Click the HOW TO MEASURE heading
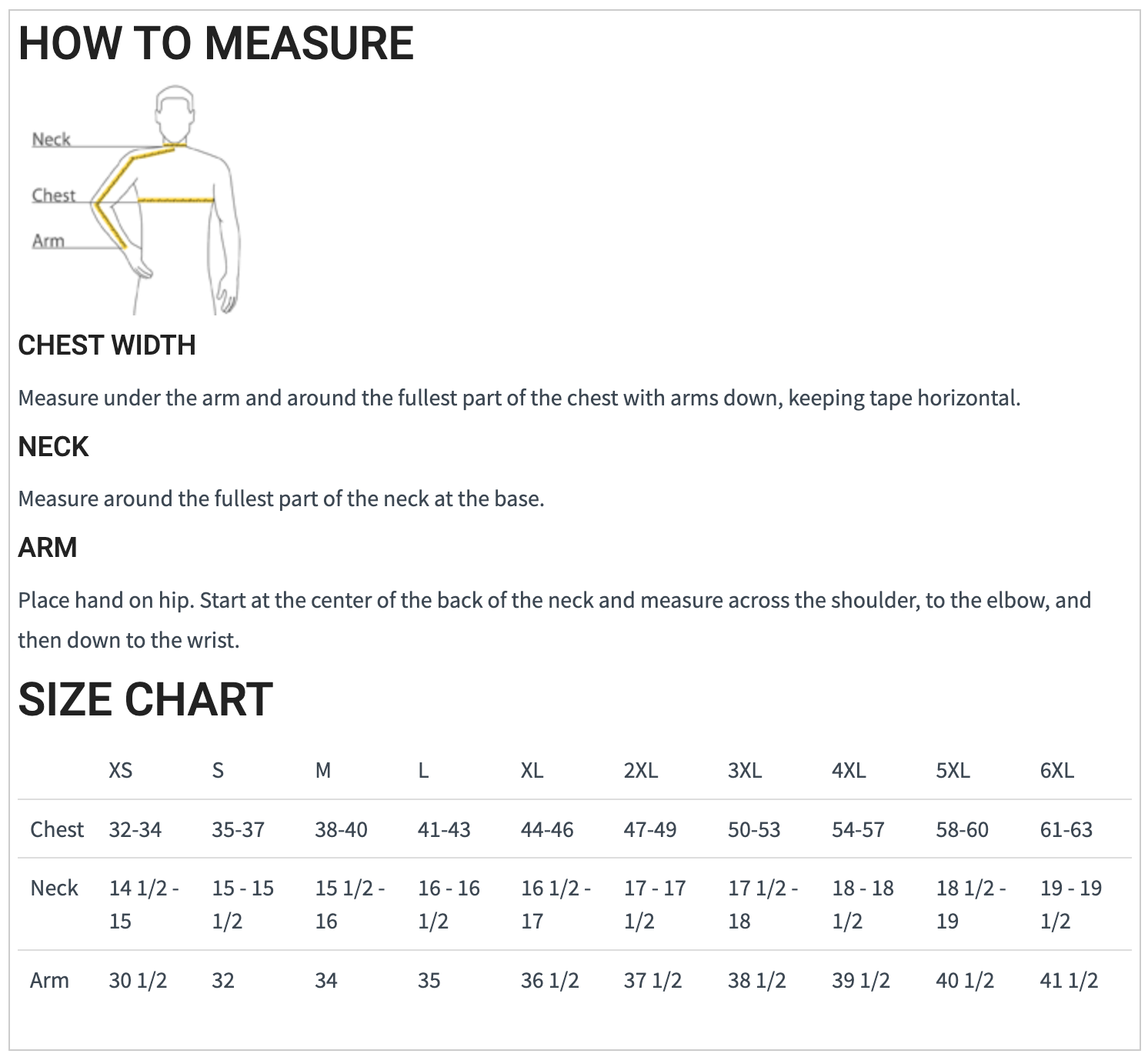 pyautogui.click(x=216, y=43)
